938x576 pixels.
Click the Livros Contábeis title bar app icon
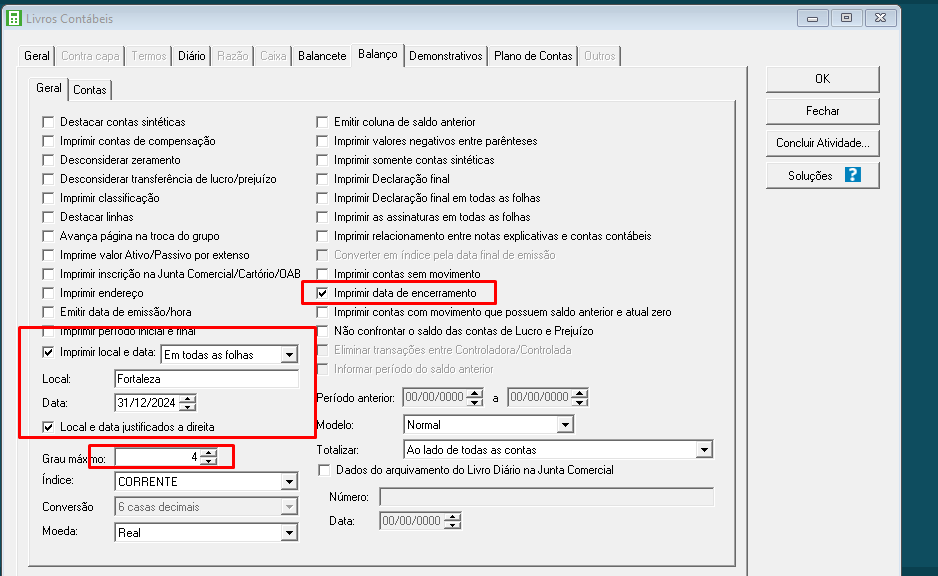coord(15,17)
